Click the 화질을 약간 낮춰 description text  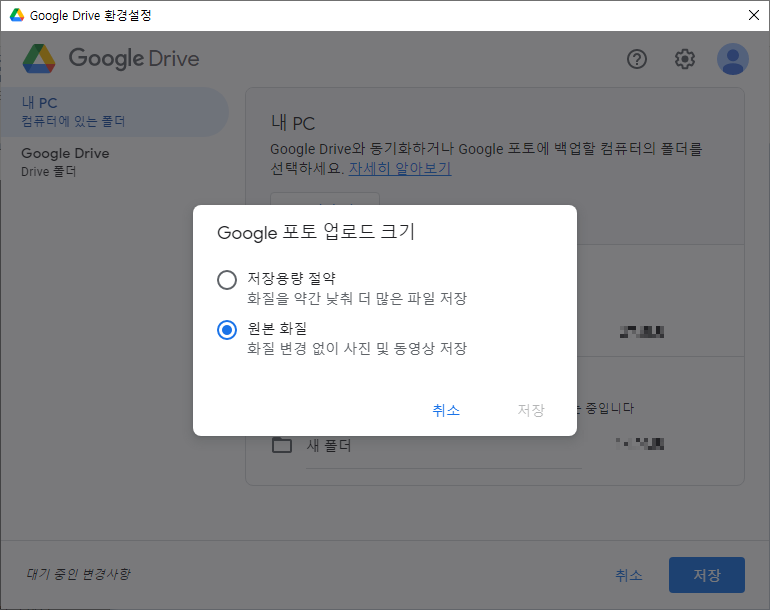357,298
